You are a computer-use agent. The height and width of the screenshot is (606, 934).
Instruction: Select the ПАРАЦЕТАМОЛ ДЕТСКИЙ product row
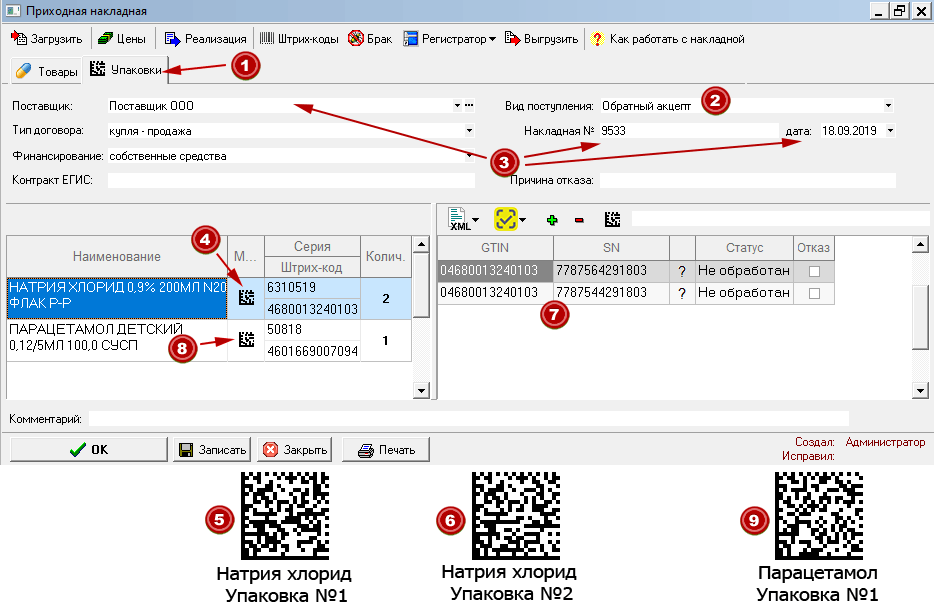[117, 340]
